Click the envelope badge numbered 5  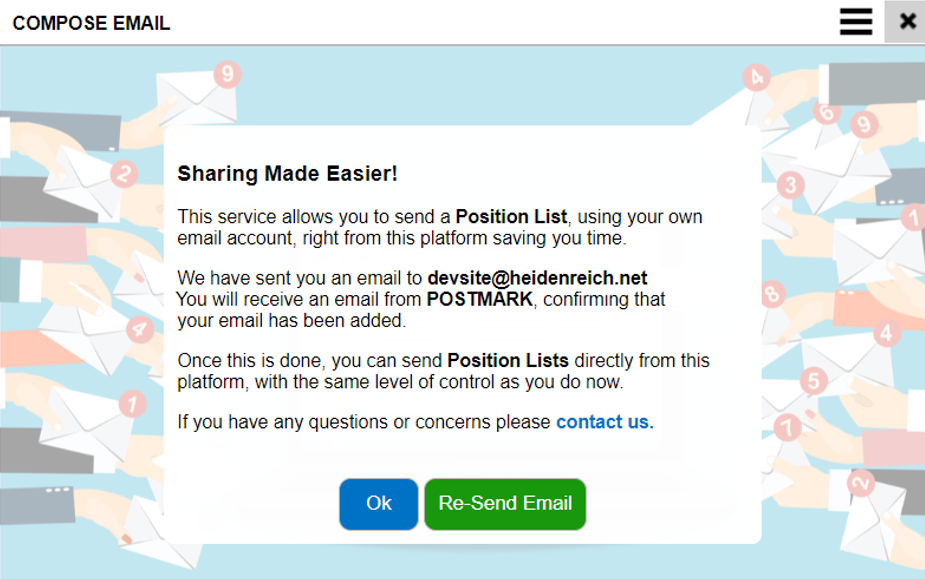[x=813, y=381]
